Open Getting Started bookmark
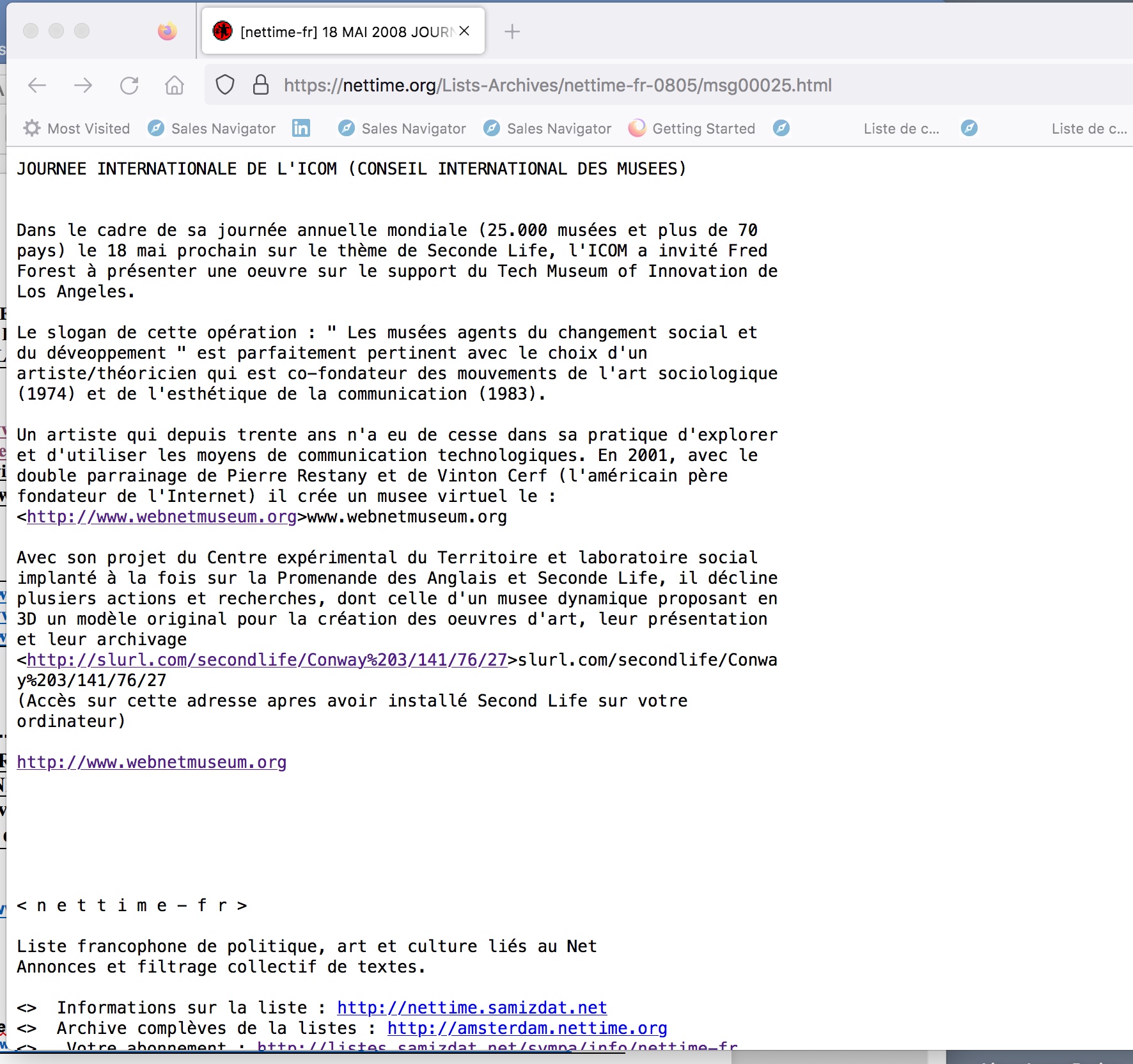The image size is (1133, 1064). 692,129
